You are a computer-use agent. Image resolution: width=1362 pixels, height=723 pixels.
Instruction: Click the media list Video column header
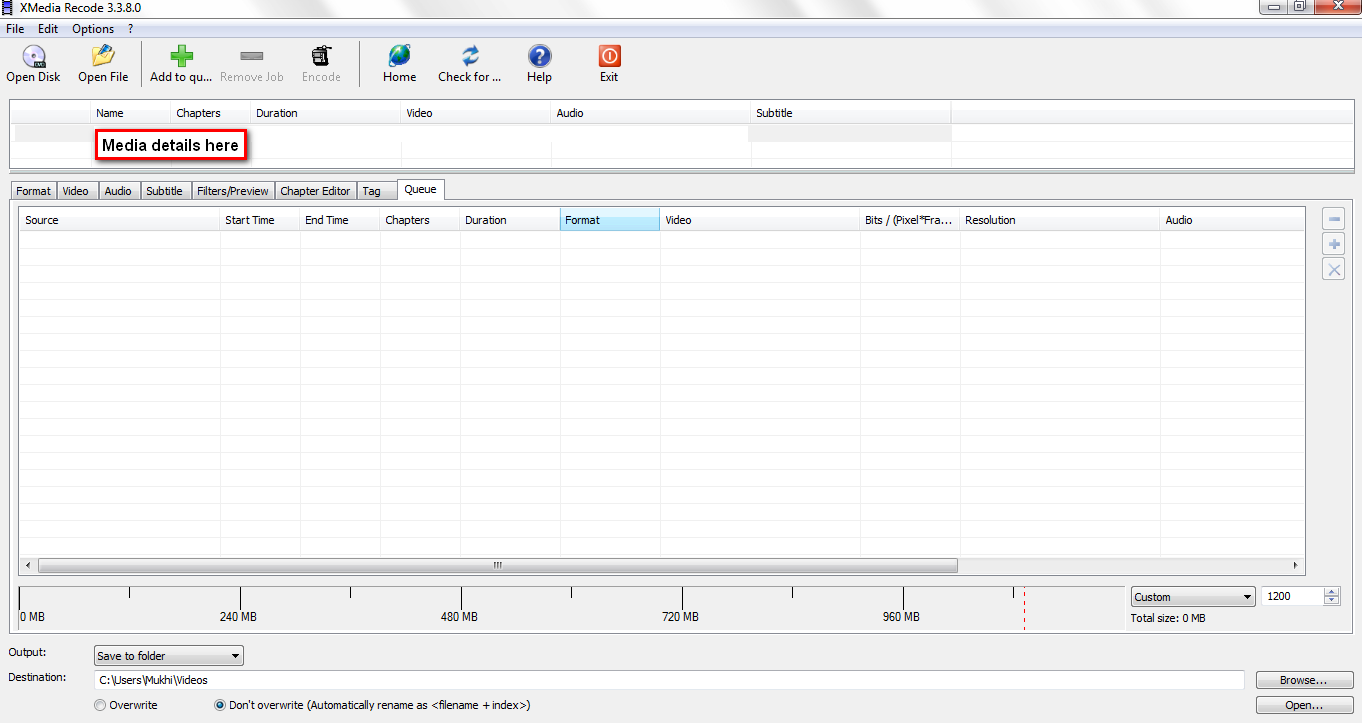point(476,113)
